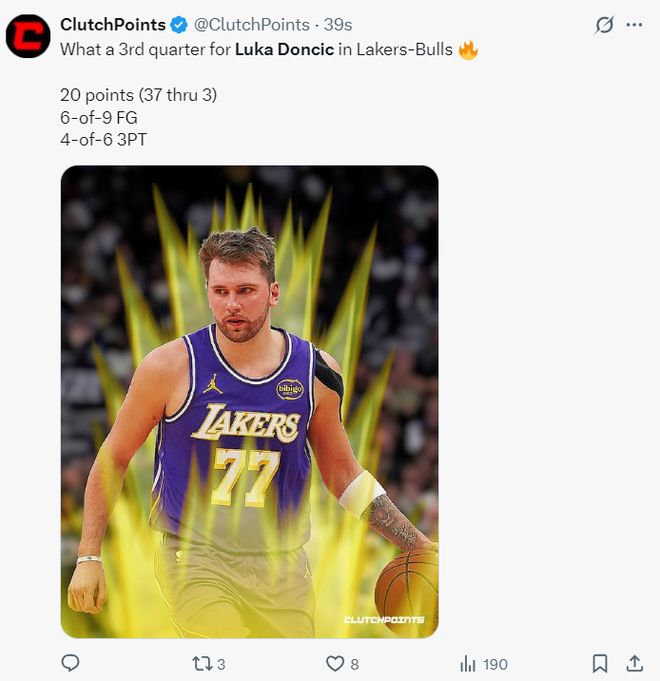Open Grok actions icon on tweet
Viewport: 660px width, 681px height.
pos(604,25)
